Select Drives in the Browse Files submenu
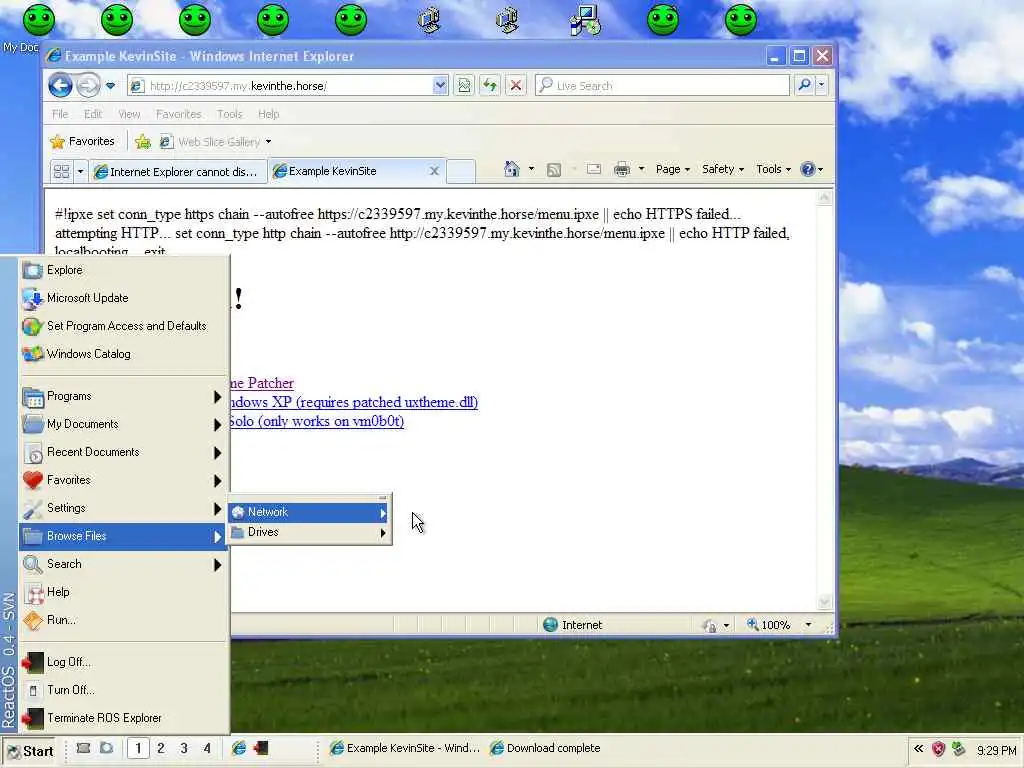 [310, 532]
